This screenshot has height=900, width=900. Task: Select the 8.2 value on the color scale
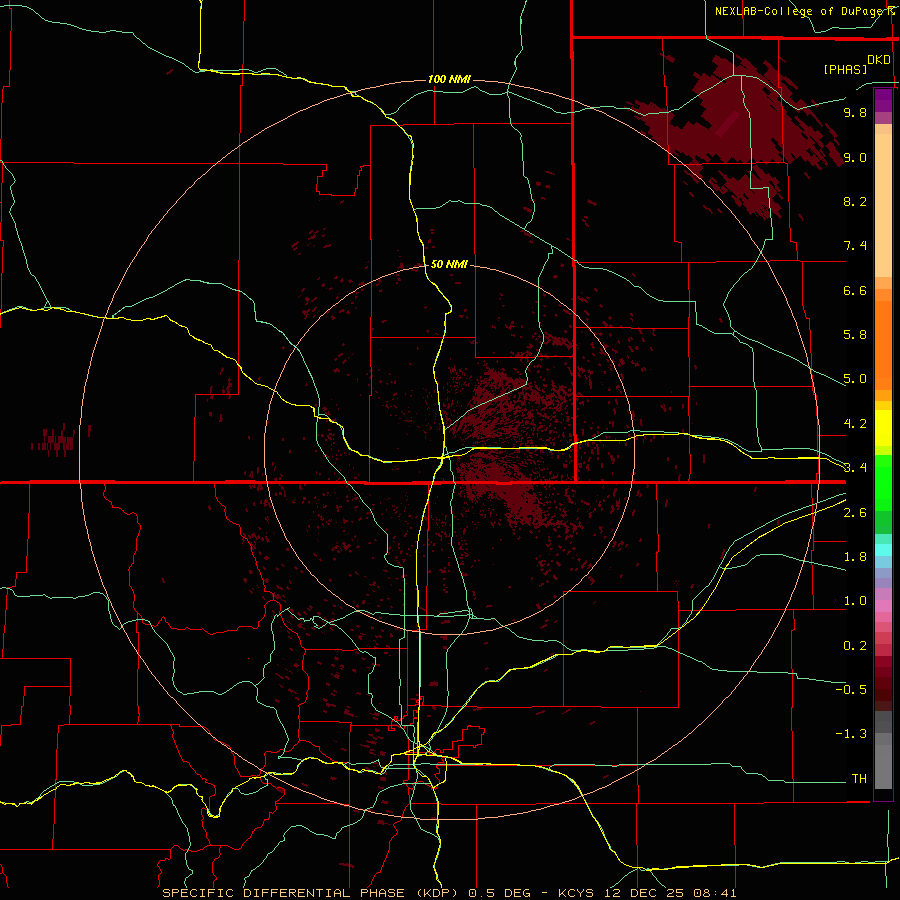855,201
